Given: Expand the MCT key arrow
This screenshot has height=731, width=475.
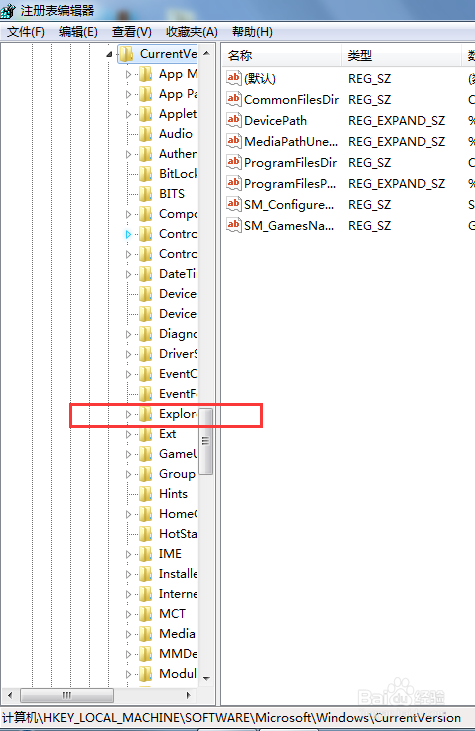Looking at the screenshot, I should [128, 614].
